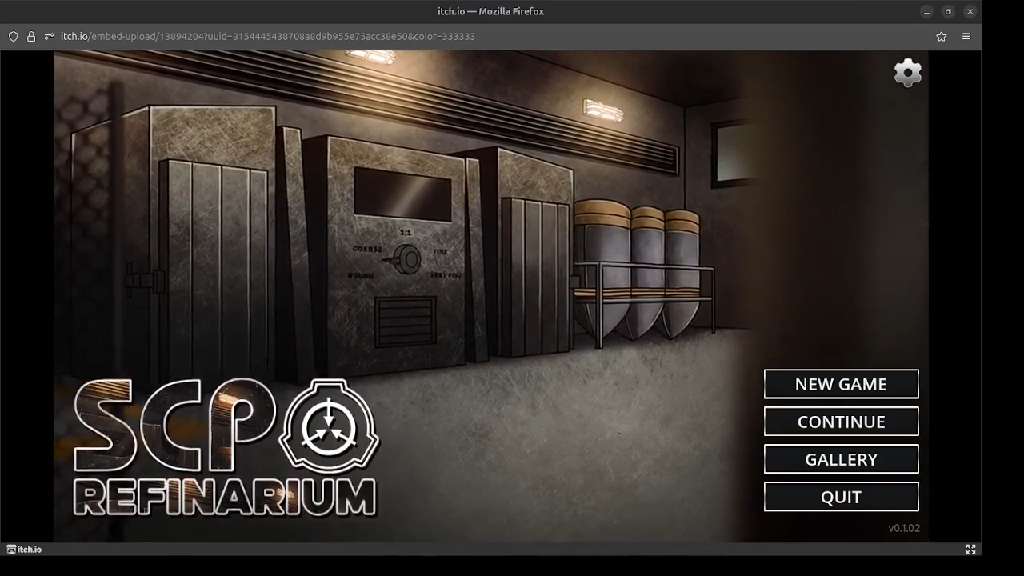Open the site permissions icon in address bar
1024x576 pixels.
pos(49,36)
